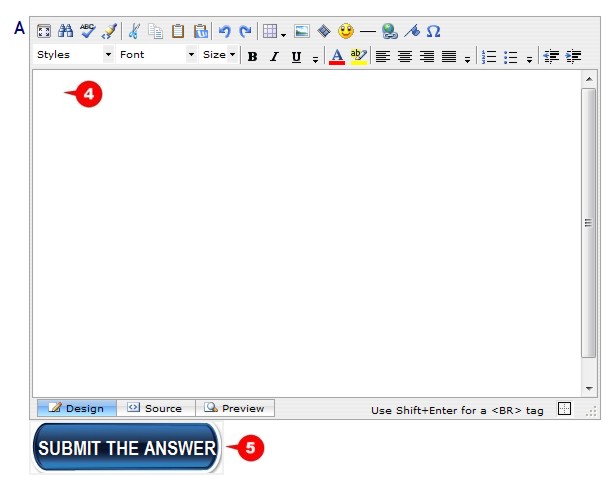Click 'Use Shift+Enter for a <BR> tag' text
Image resolution: width=614 pixels, height=477 pixels.
pyautogui.click(x=457, y=410)
